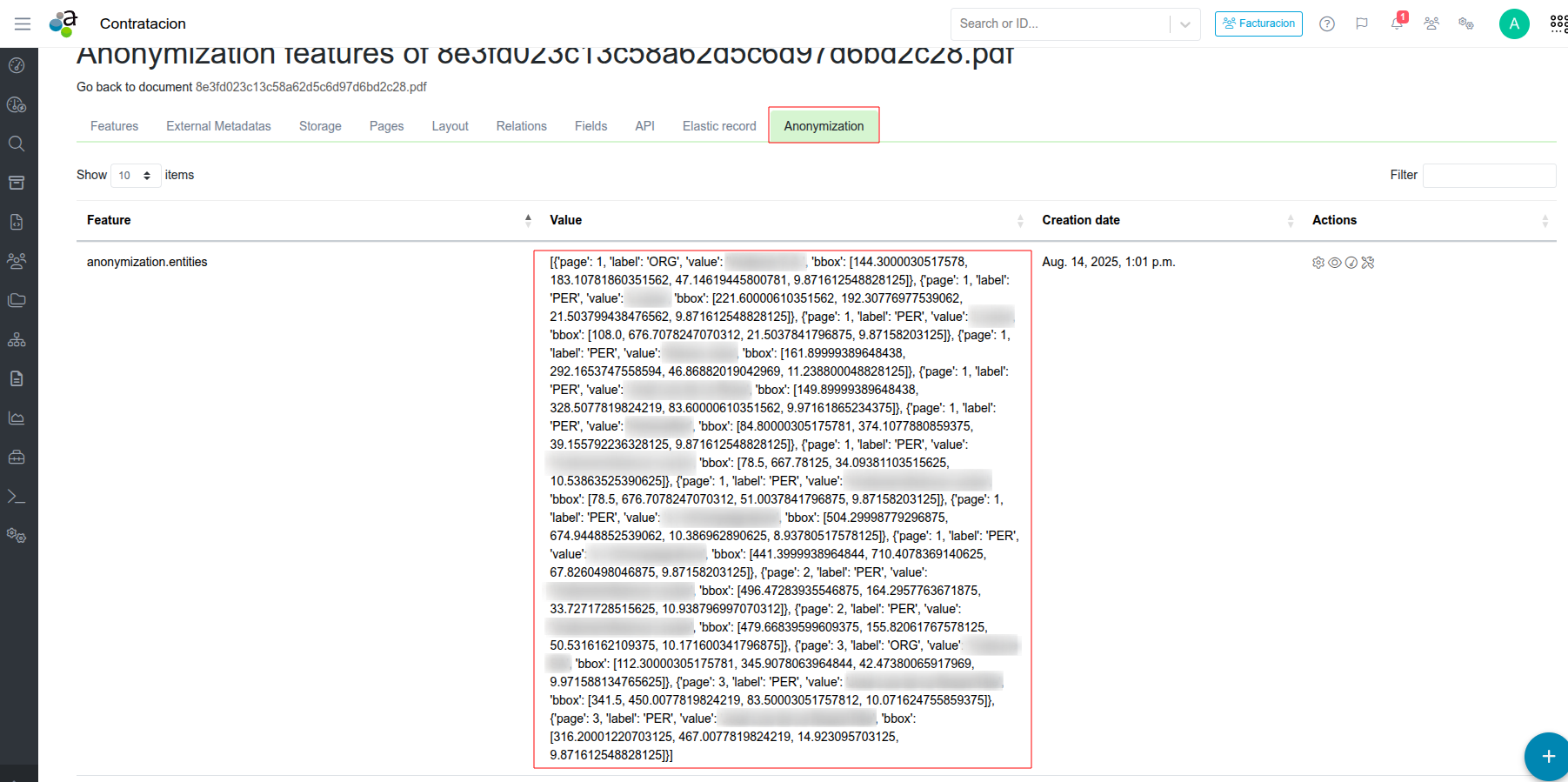1568x782 pixels.
Task: Click the hierarchy tree sidebar icon
Action: pyautogui.click(x=17, y=339)
